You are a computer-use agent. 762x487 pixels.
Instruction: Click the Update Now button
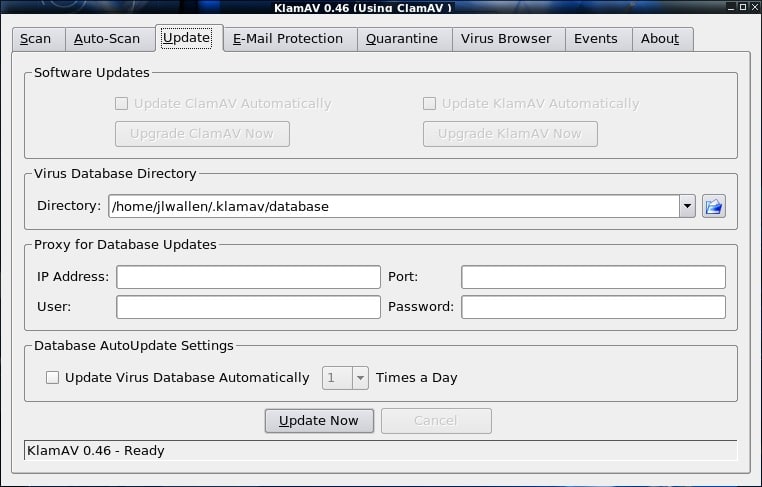pyautogui.click(x=319, y=421)
